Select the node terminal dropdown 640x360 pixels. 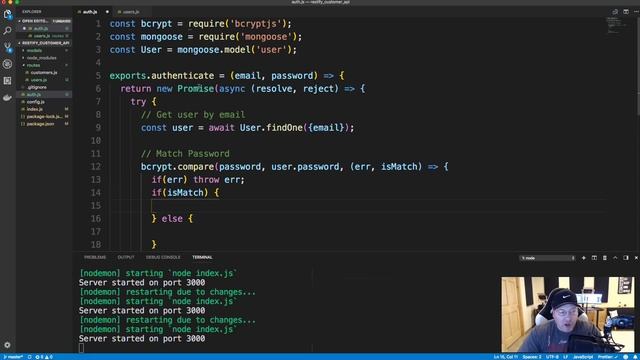(547, 258)
